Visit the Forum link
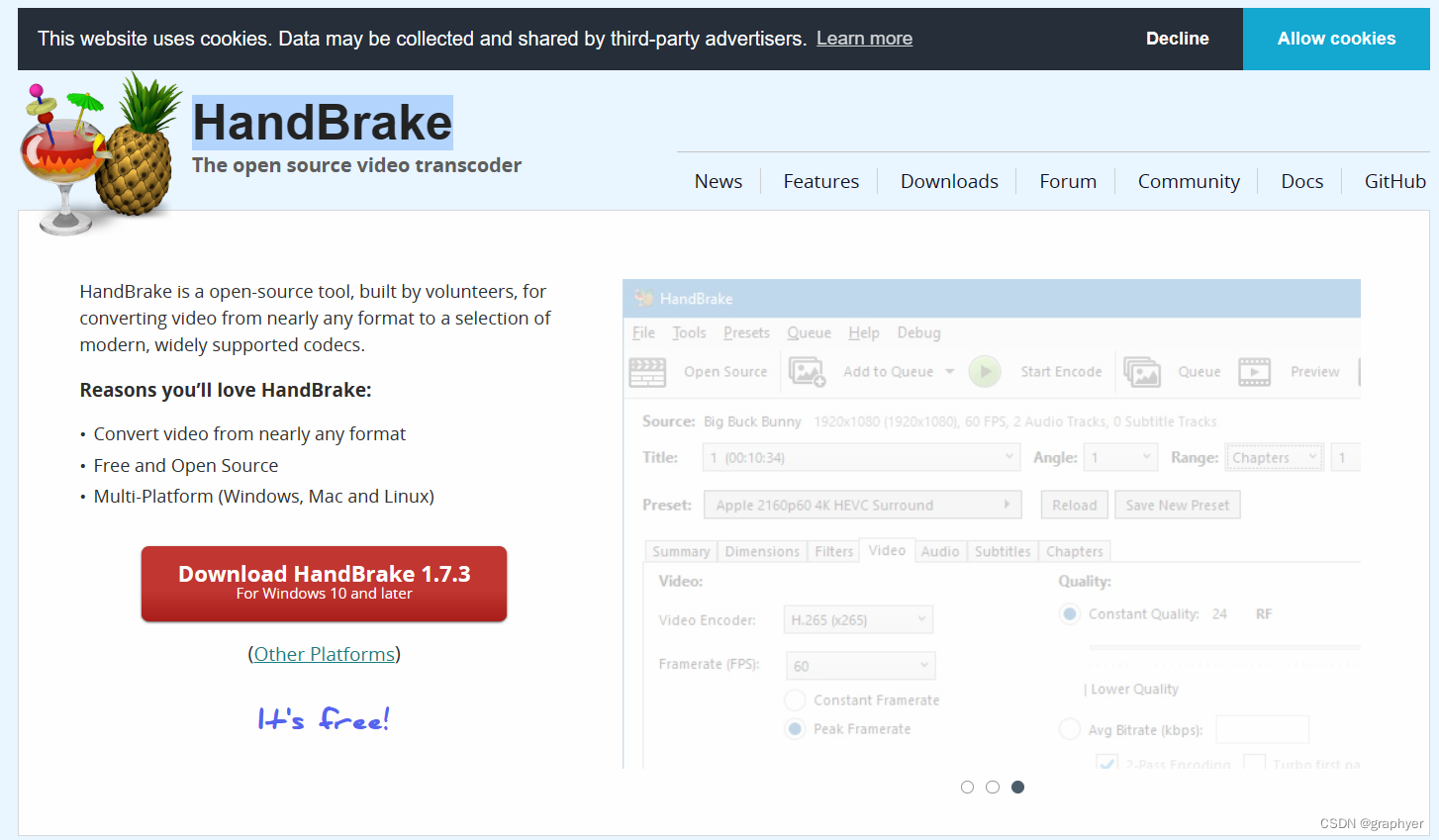The width and height of the screenshot is (1439, 840). click(x=1068, y=181)
